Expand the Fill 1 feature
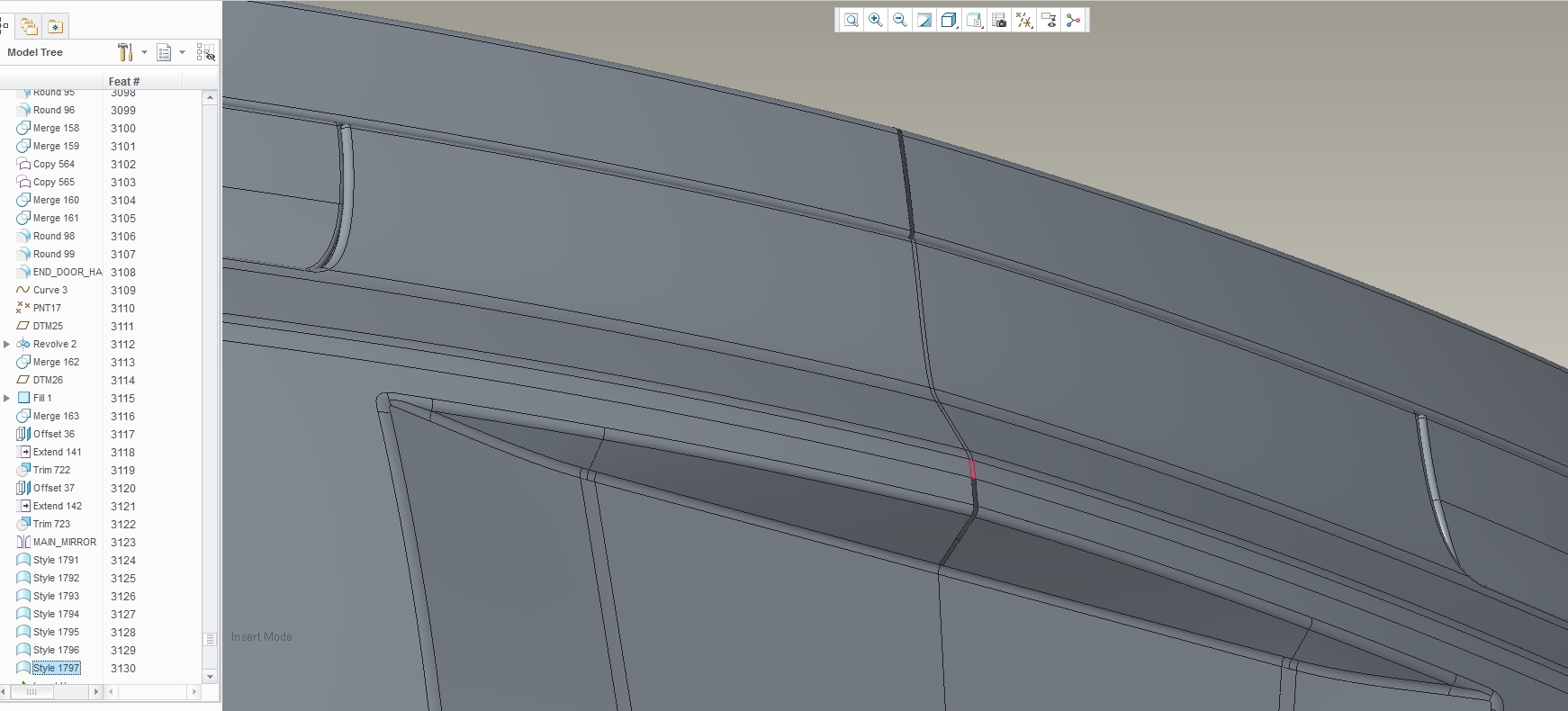The height and width of the screenshot is (711, 1568). tap(7, 398)
